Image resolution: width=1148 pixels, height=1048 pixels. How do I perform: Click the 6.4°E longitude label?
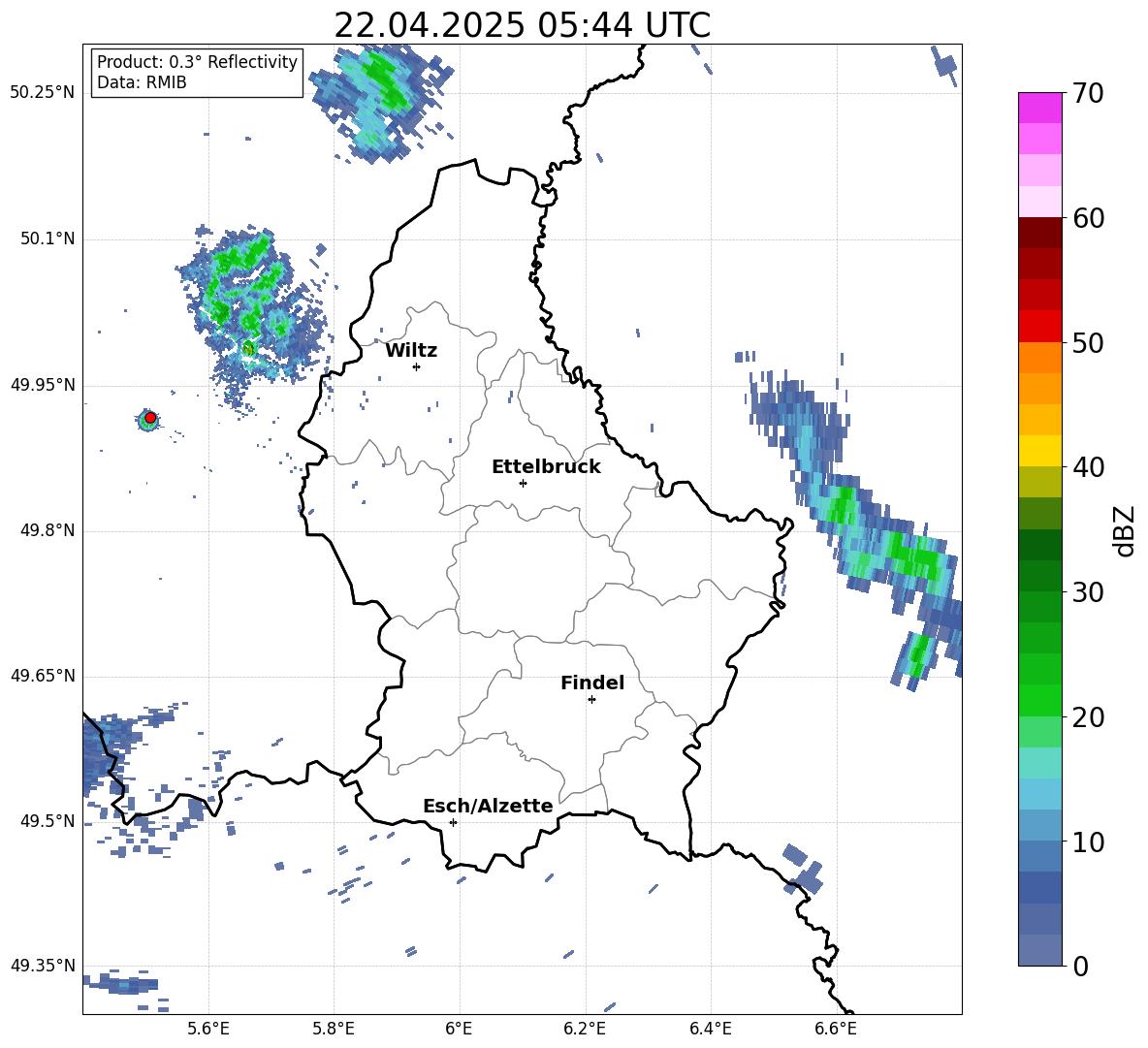pyautogui.click(x=710, y=1029)
